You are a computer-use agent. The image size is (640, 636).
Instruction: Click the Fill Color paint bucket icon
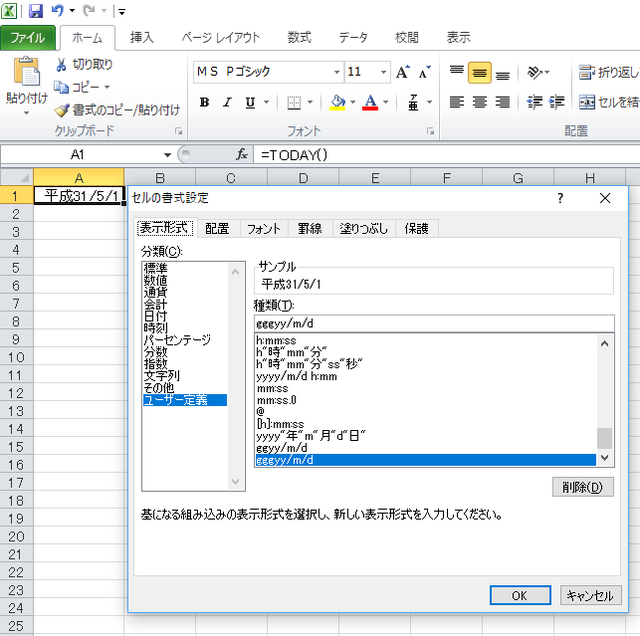coord(338,102)
